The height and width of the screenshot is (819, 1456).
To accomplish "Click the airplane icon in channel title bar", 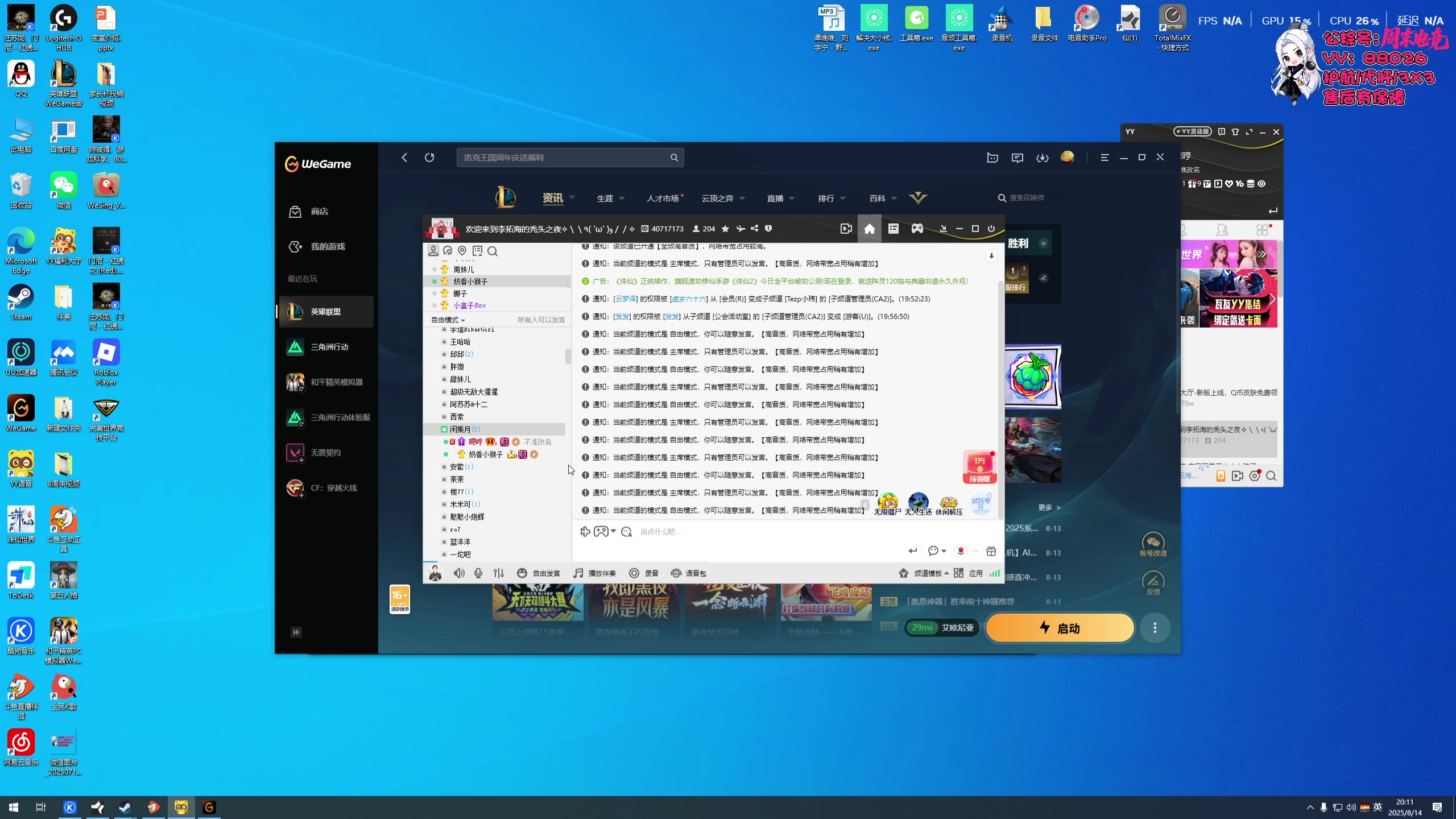I will 741,229.
